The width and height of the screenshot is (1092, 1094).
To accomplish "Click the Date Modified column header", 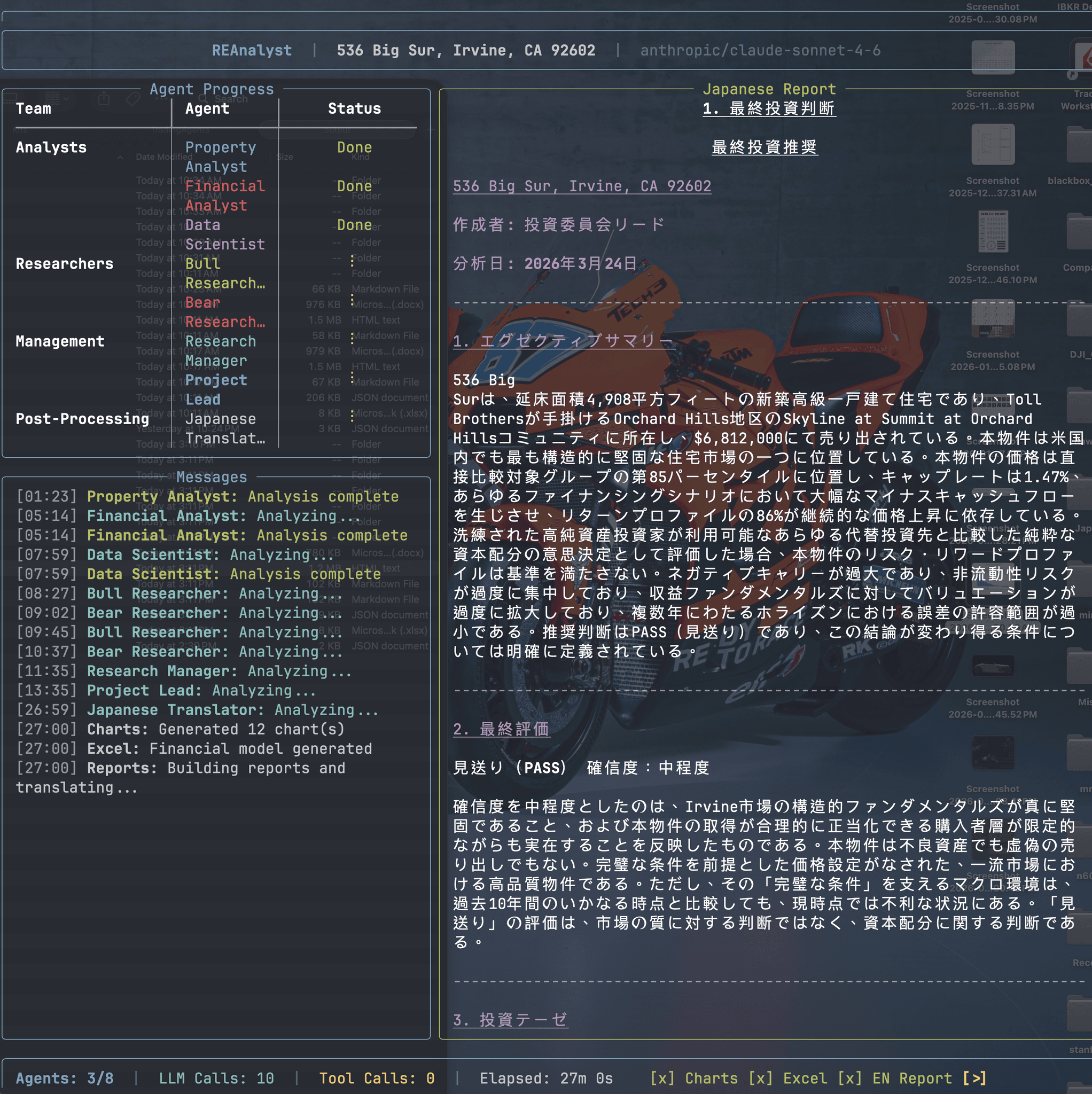I will [x=163, y=157].
